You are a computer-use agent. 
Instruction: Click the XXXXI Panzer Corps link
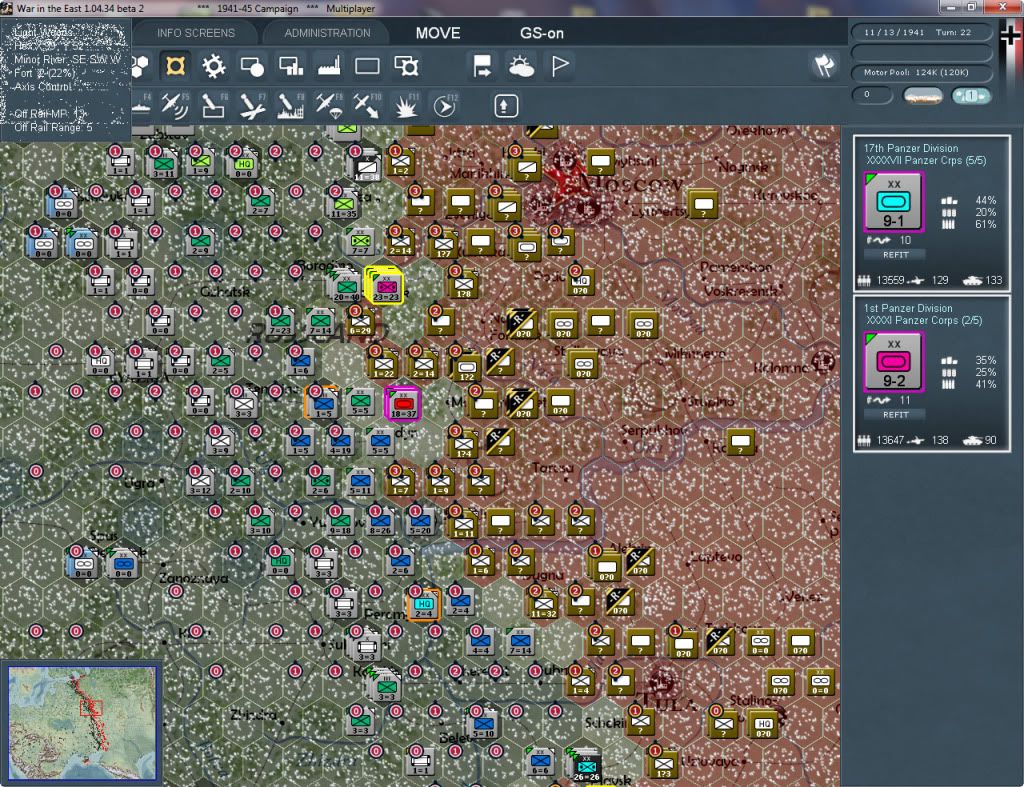(x=923, y=321)
